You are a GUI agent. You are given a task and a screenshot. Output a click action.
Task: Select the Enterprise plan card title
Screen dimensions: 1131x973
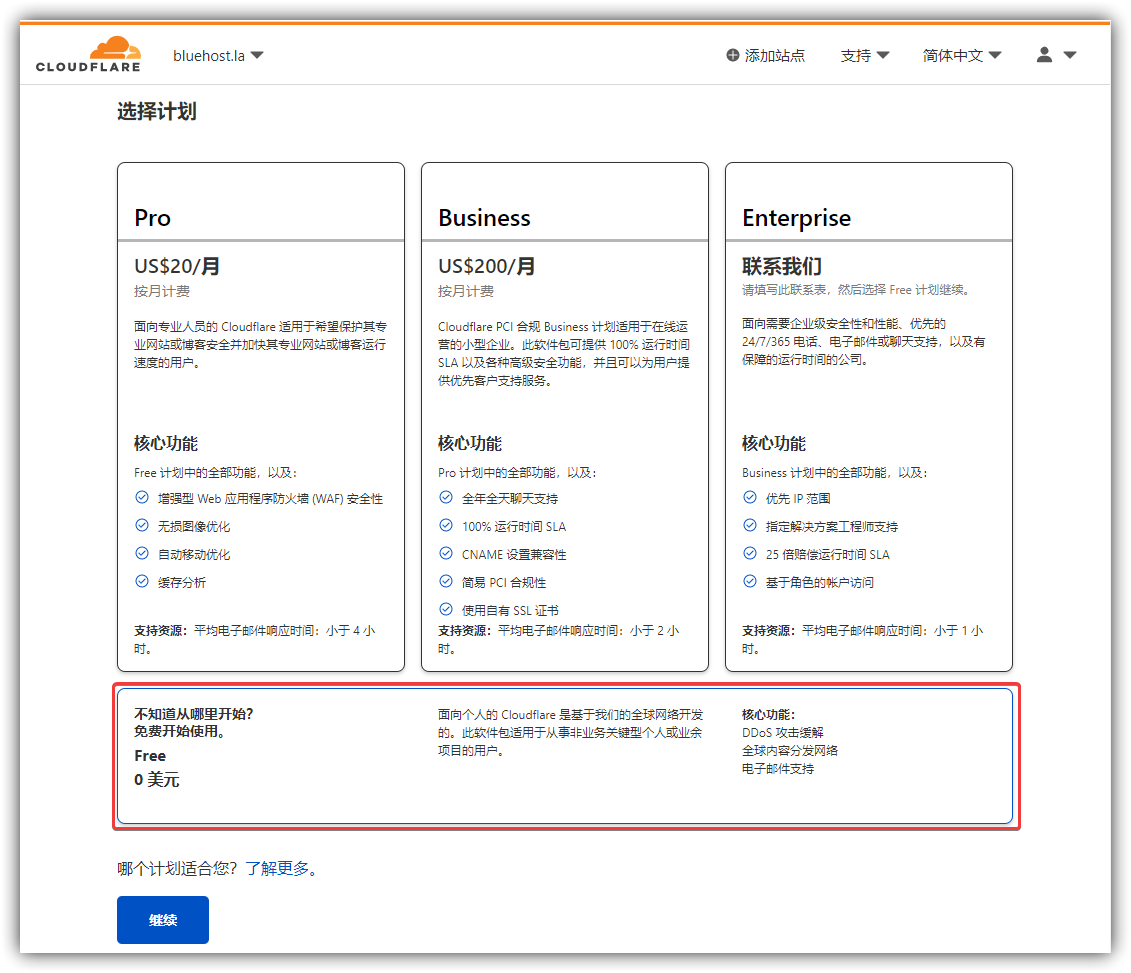coord(796,218)
